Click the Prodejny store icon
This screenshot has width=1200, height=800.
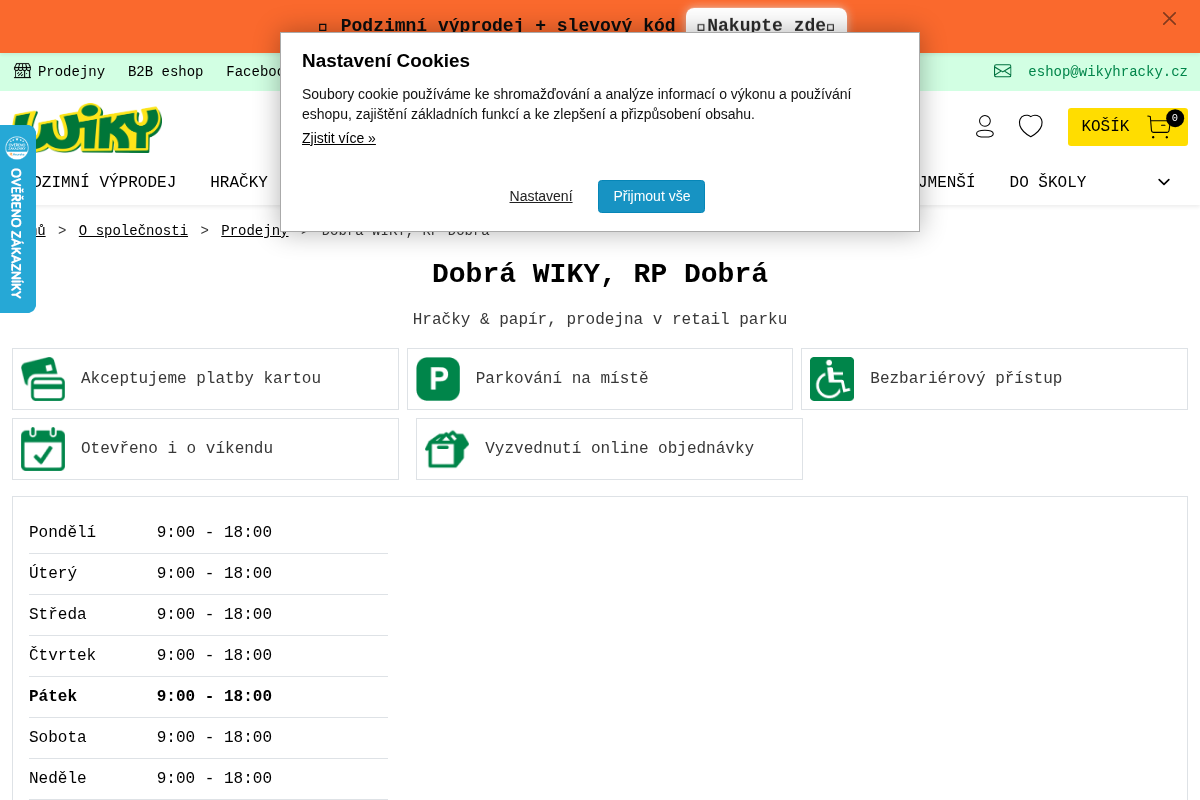point(23,71)
